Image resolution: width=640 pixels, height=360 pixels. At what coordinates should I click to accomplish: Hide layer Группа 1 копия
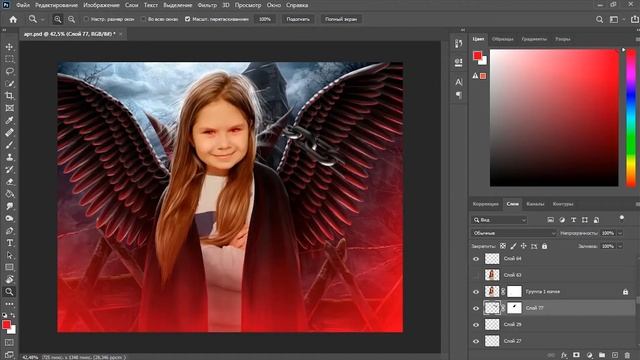click(476, 292)
